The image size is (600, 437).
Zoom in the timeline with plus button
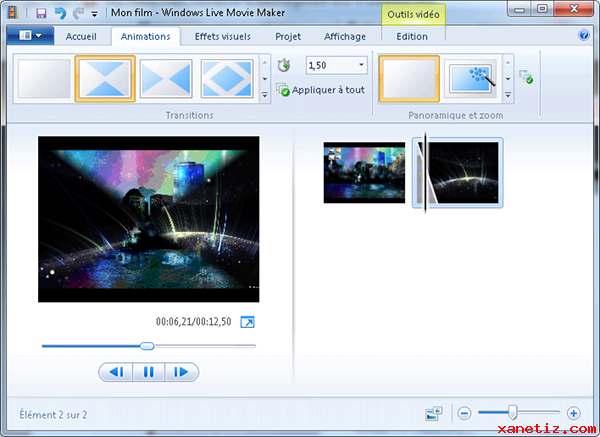573,414
